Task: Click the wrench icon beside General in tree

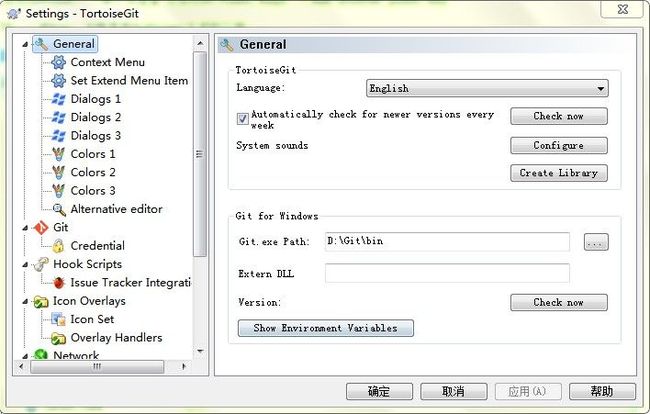Action: click(x=41, y=44)
